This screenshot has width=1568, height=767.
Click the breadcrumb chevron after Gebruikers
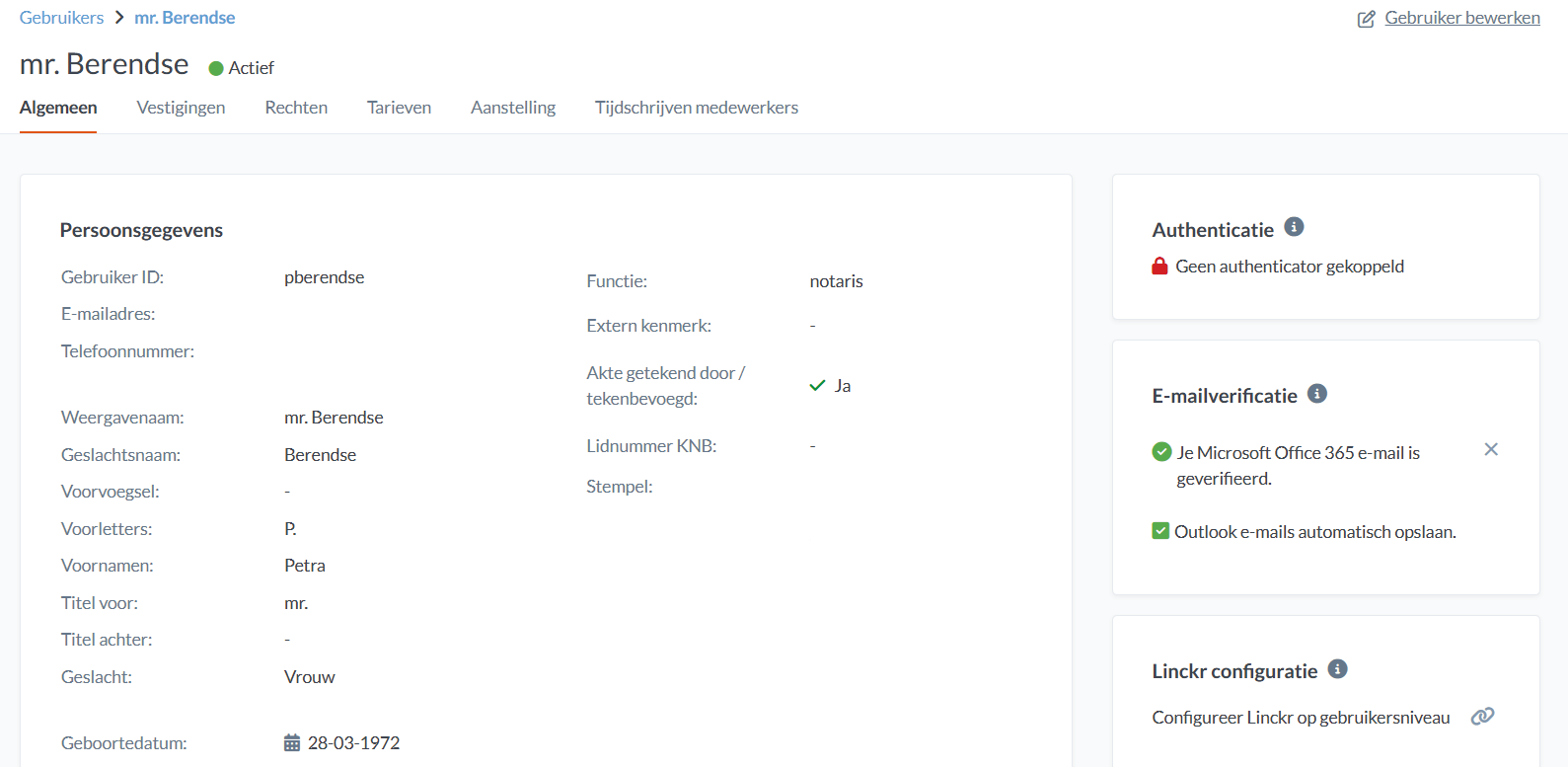(119, 18)
